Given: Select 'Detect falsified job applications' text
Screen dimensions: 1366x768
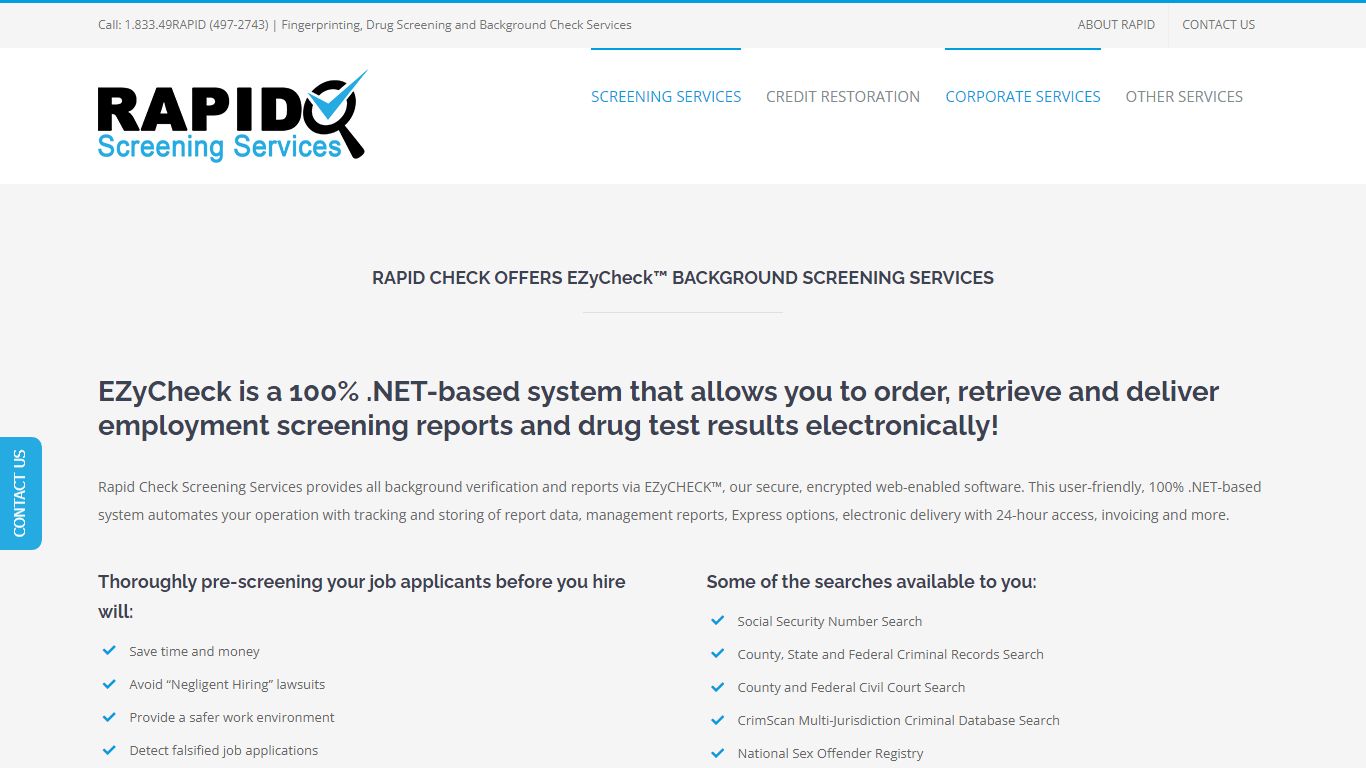Looking at the screenshot, I should click(x=223, y=750).
